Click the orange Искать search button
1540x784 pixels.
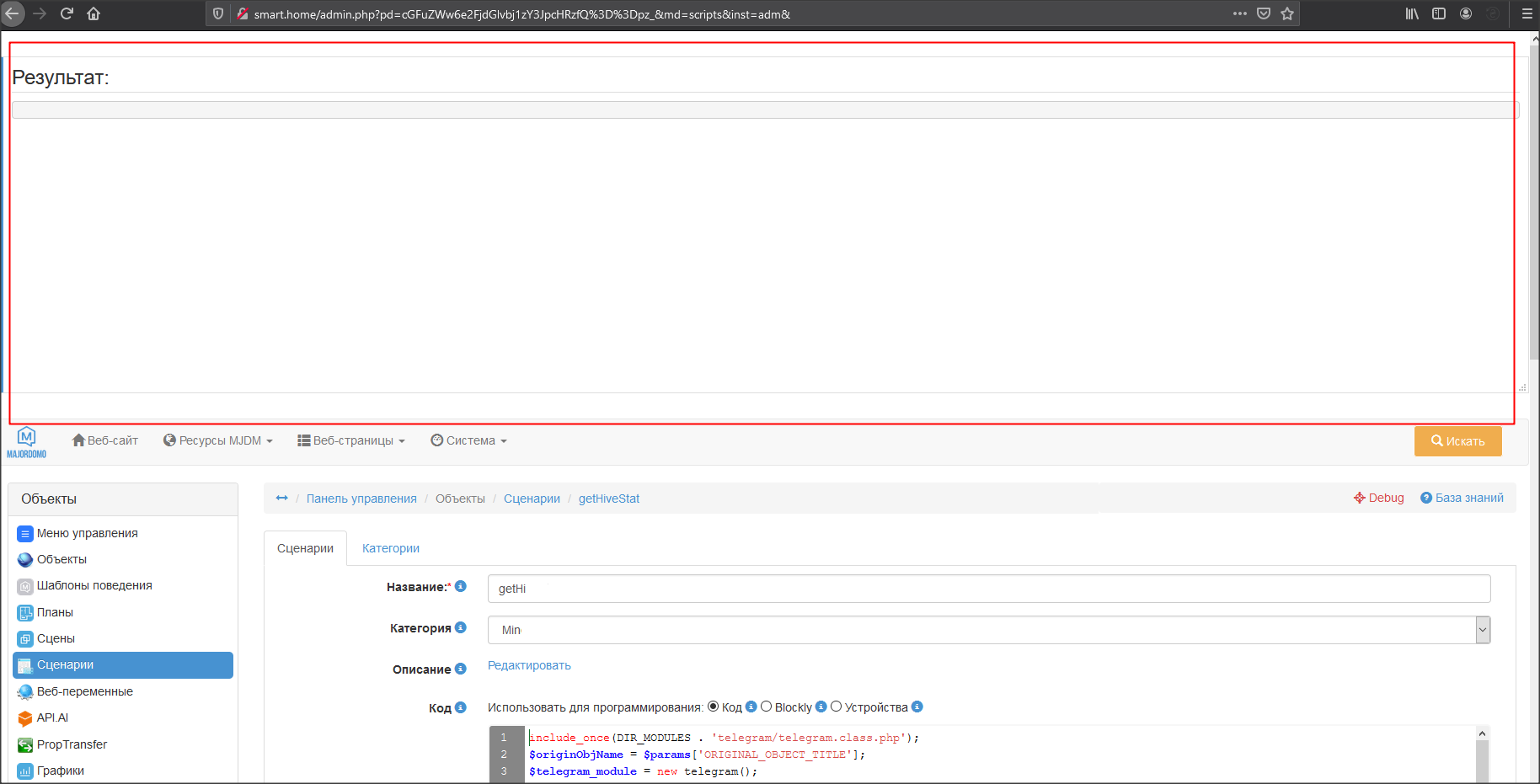(1458, 441)
